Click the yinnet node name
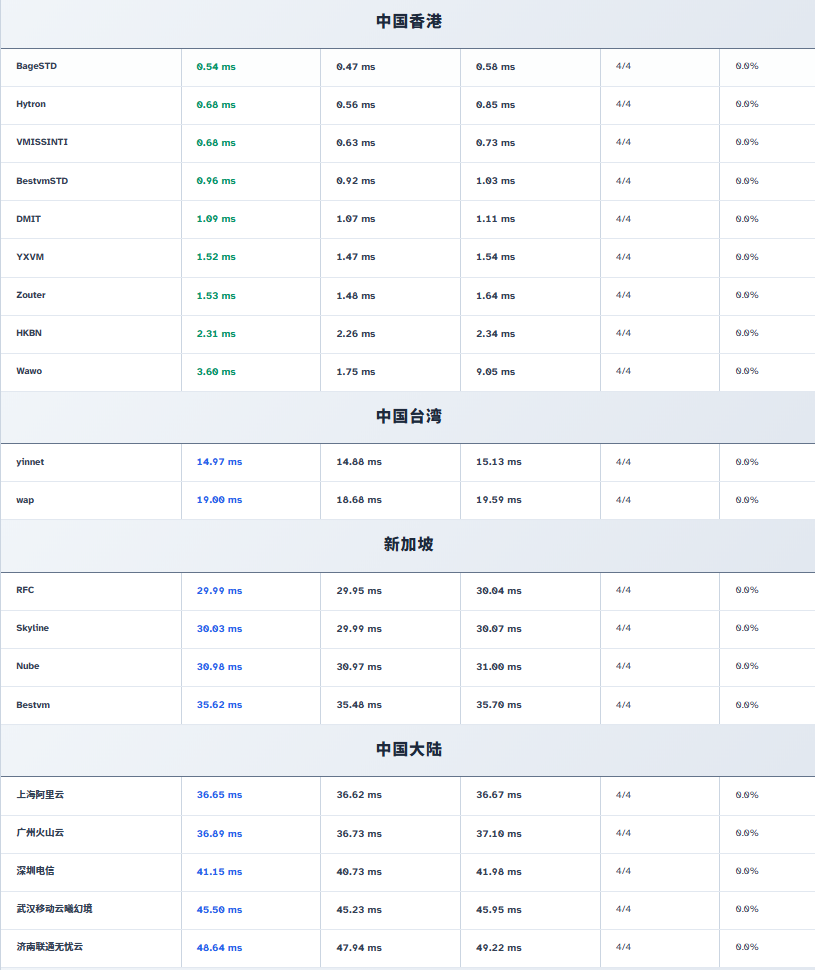815x970 pixels. pyautogui.click(x=30, y=462)
